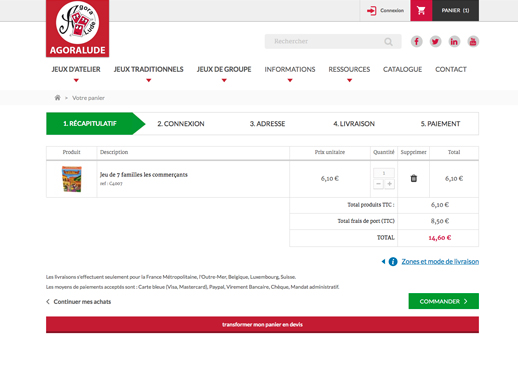Click the search magnifier icon

point(388,42)
